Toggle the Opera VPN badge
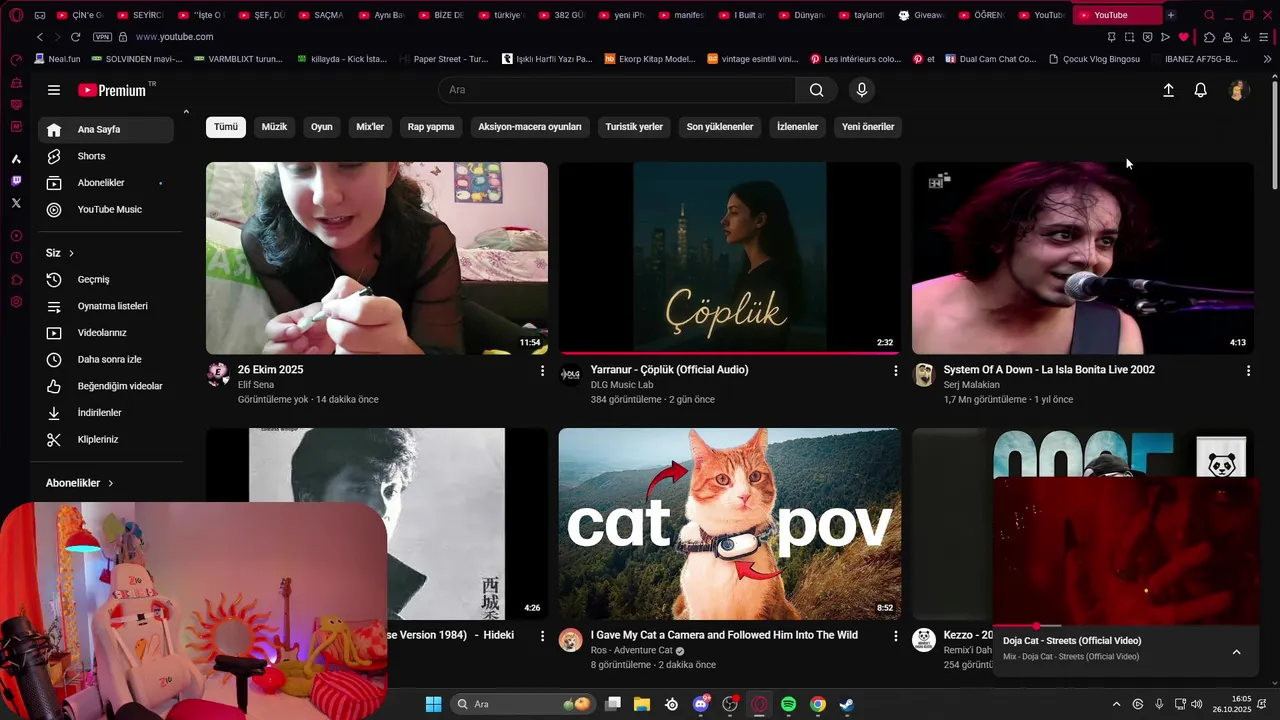The height and width of the screenshot is (720, 1280). pos(102,37)
